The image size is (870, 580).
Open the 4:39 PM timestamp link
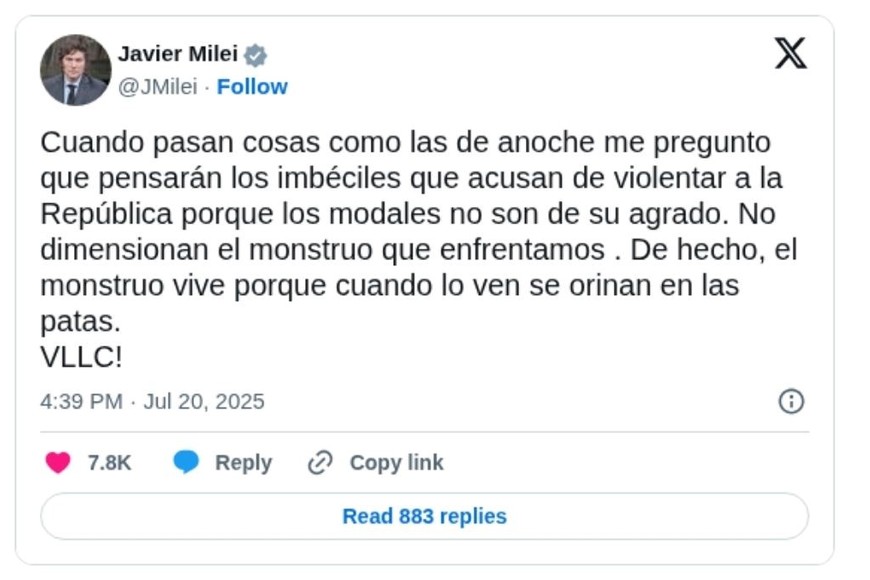tap(81, 402)
